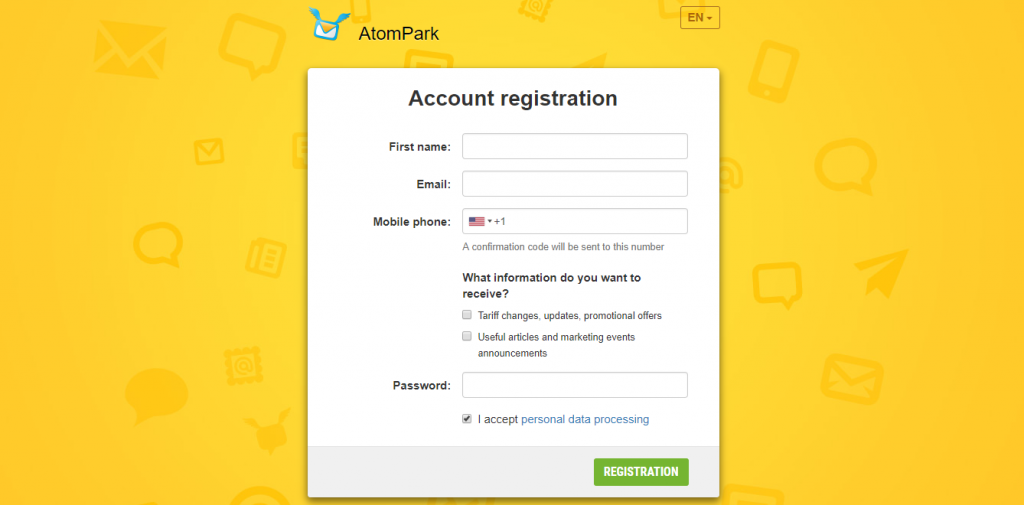The width and height of the screenshot is (1024, 505).
Task: Expand the country code selector arrow
Action: coord(490,221)
